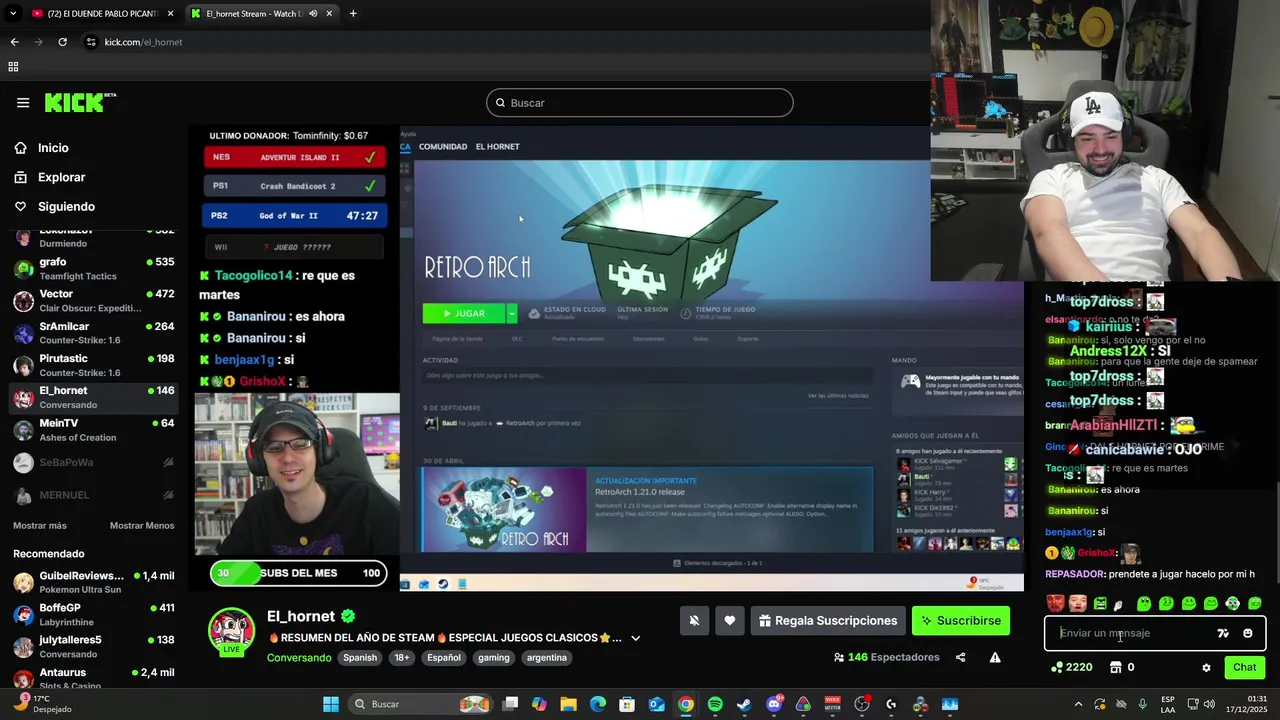
Task: Toggle follow with heart button
Action: click(x=730, y=621)
